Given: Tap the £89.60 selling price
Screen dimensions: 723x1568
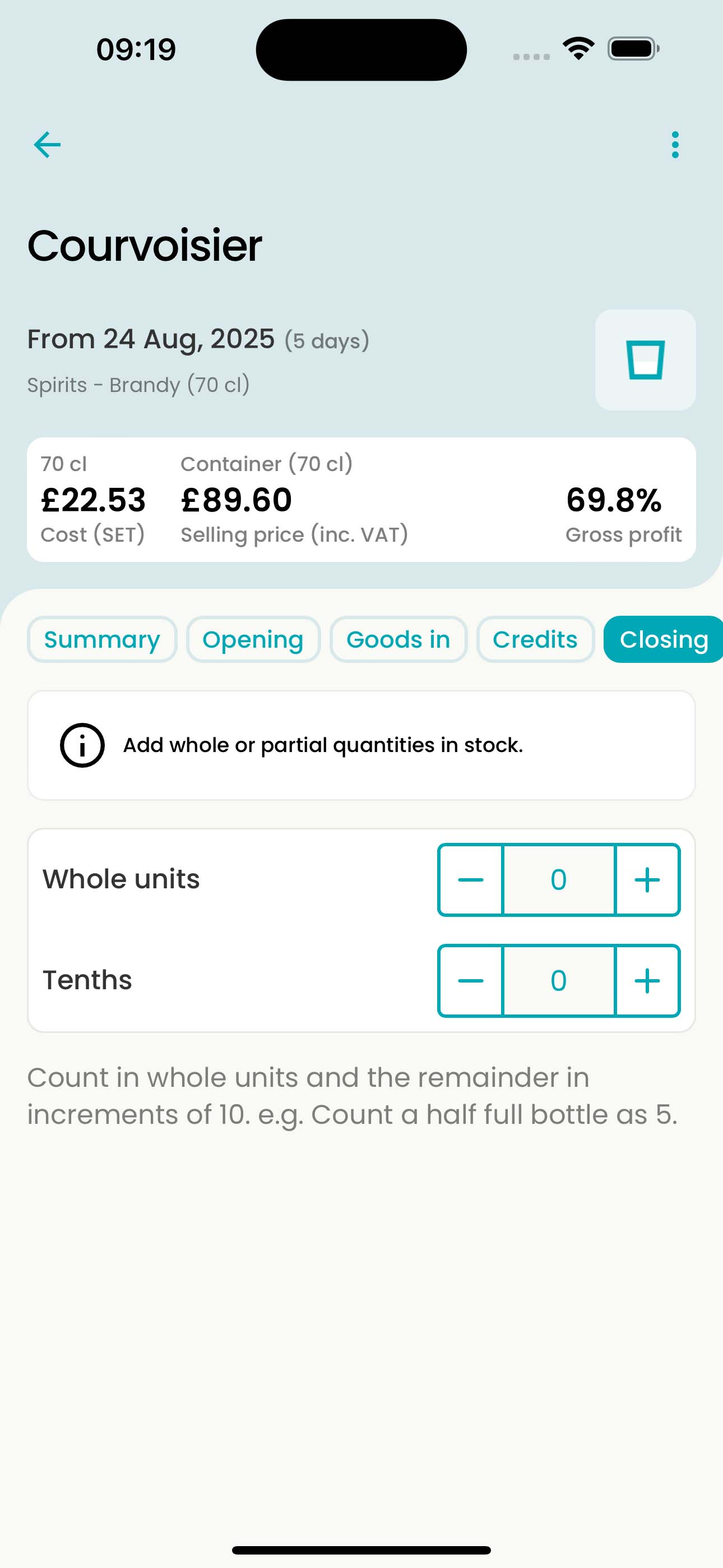Looking at the screenshot, I should pyautogui.click(x=237, y=500).
